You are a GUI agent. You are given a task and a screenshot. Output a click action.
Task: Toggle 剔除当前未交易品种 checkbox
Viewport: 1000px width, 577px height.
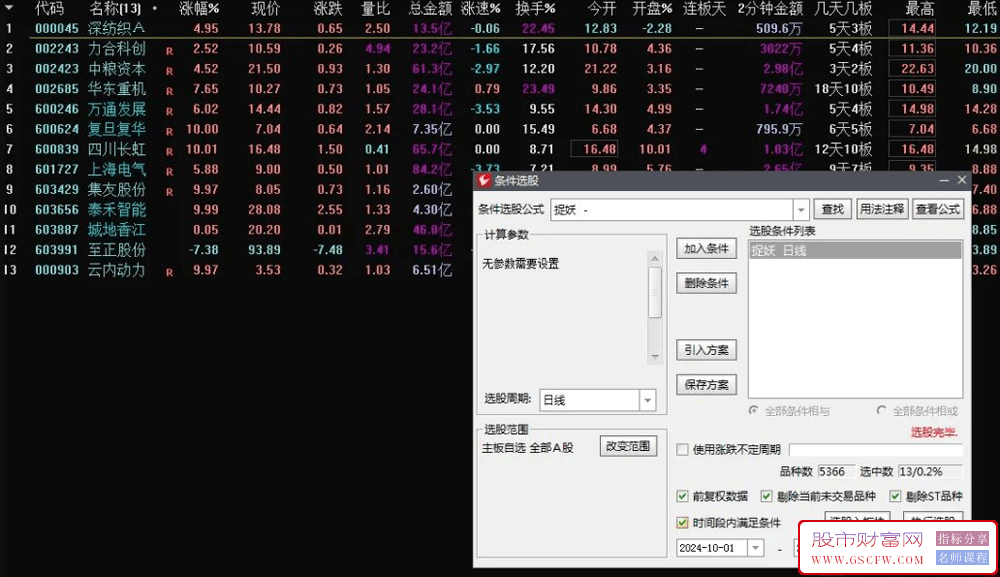pos(767,496)
